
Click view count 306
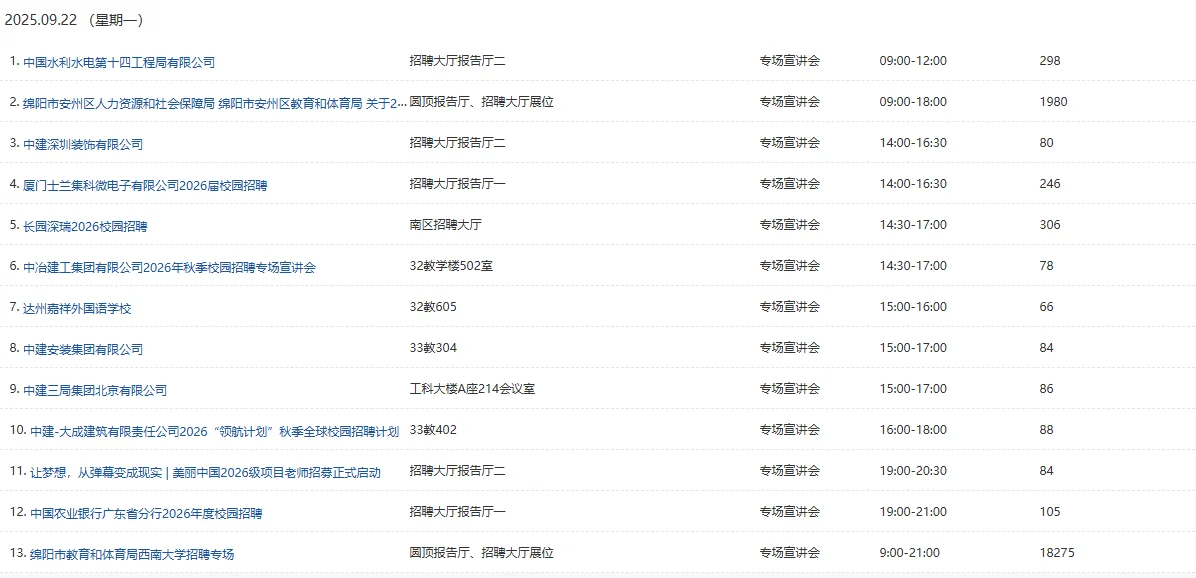[x=1050, y=224]
